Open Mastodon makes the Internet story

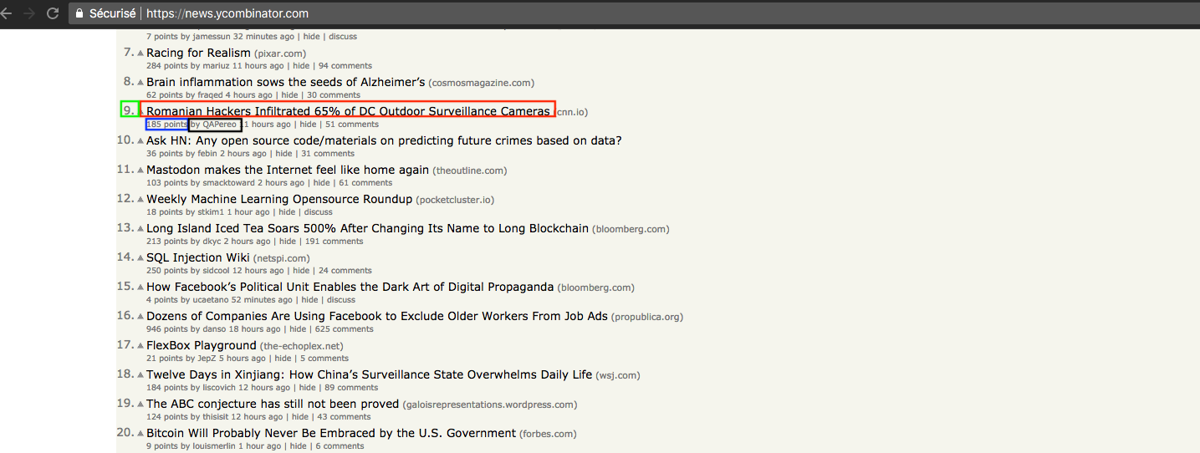pos(288,170)
